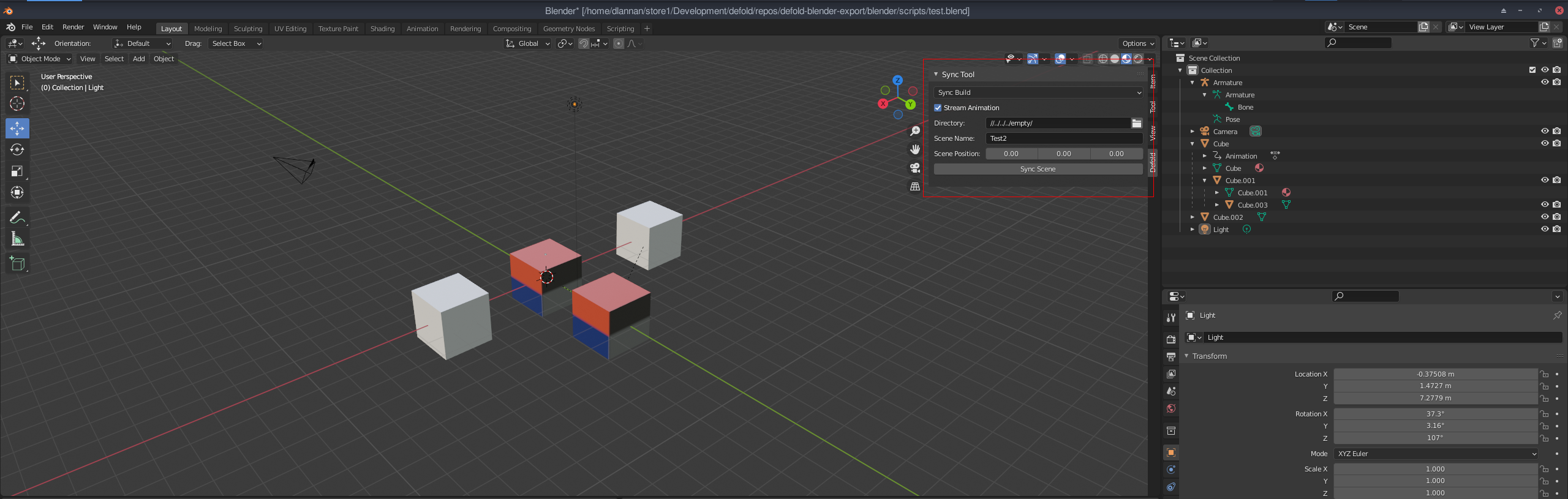Uncheck Stream Animation checkbox
This screenshot has width=1568, height=499.
(938, 108)
